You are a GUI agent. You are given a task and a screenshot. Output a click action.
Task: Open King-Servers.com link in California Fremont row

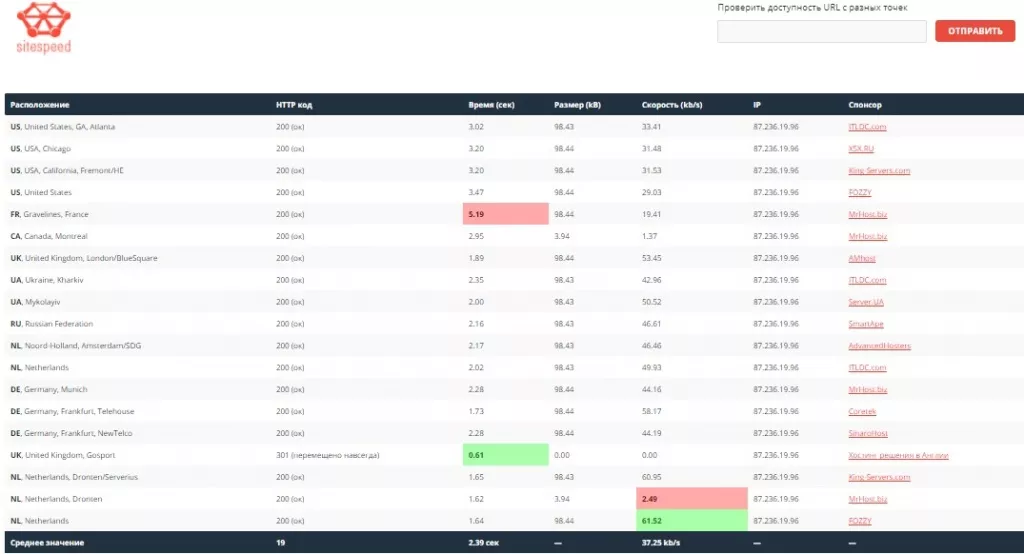tap(879, 171)
